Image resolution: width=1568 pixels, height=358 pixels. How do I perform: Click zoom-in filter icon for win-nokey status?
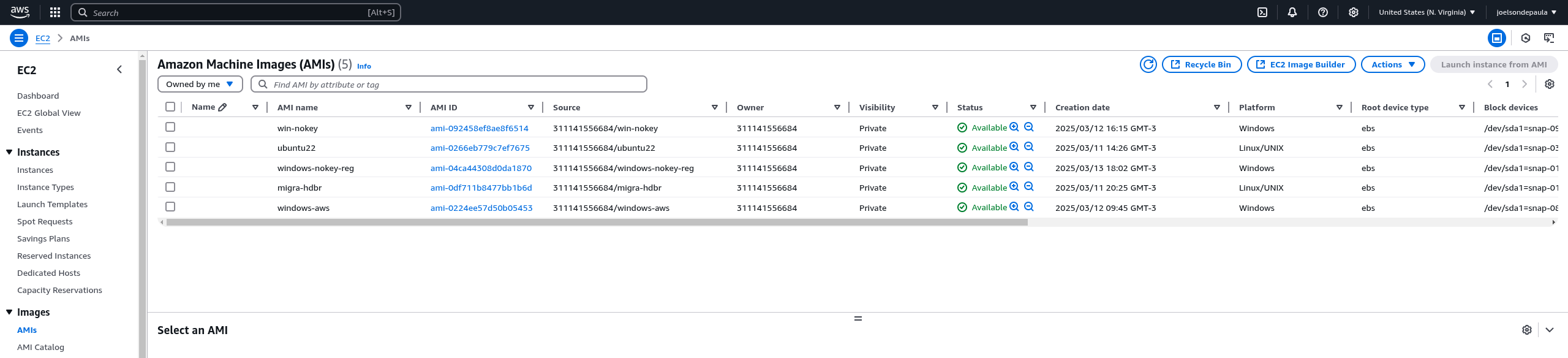[x=1014, y=127]
